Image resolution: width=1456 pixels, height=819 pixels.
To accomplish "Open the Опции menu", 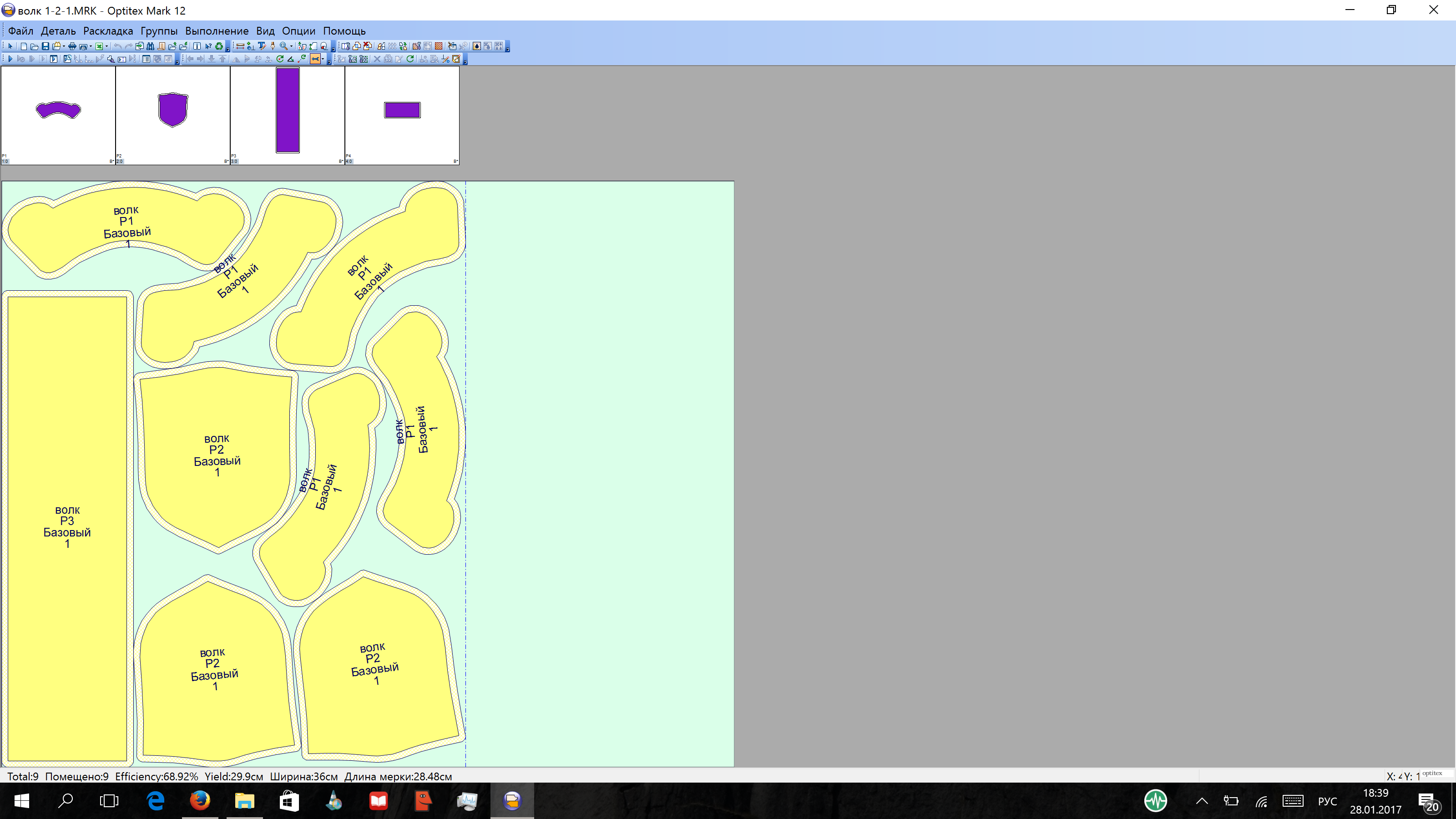I will point(298,31).
